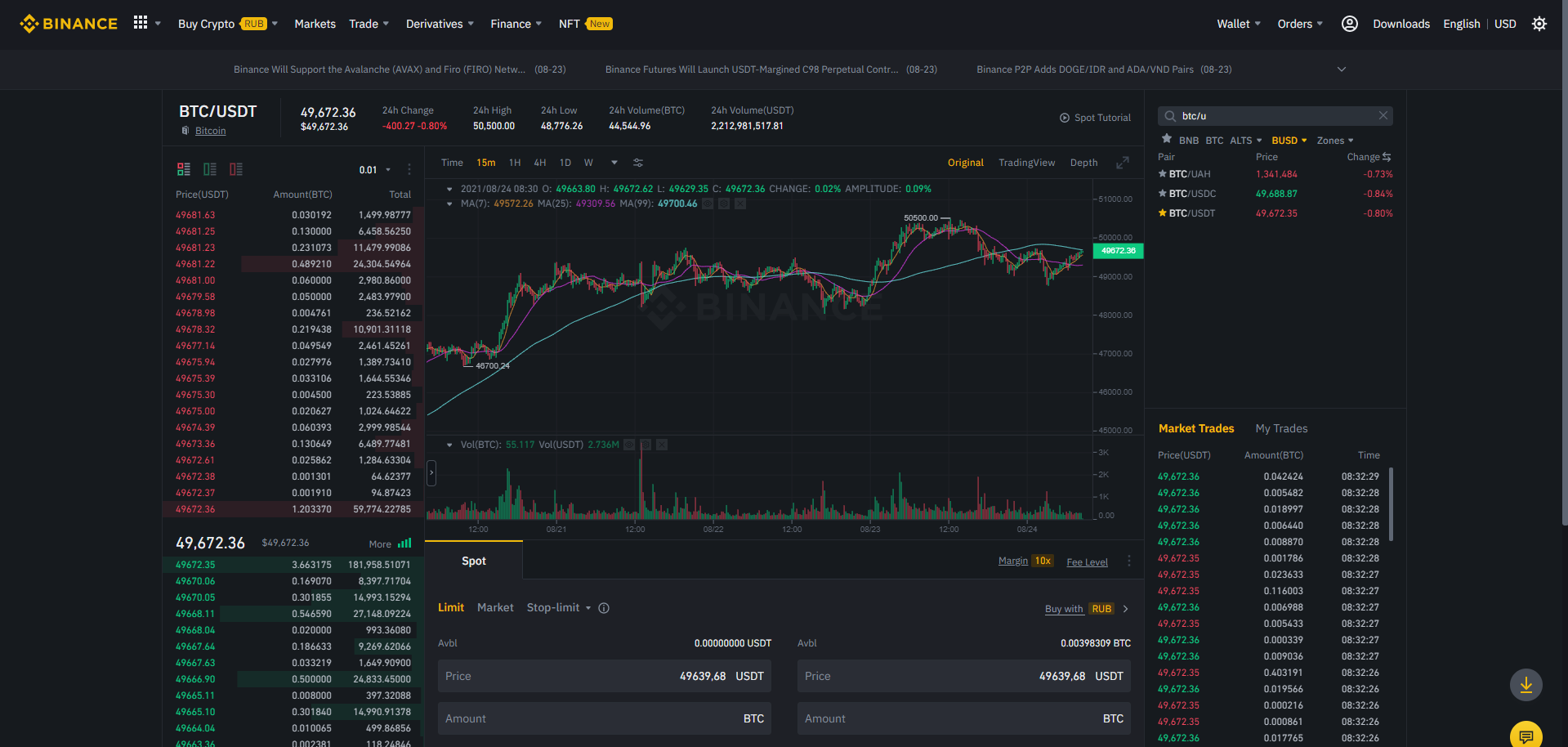Open the Wallet menu
This screenshot has width=1568, height=747.
tap(1239, 24)
